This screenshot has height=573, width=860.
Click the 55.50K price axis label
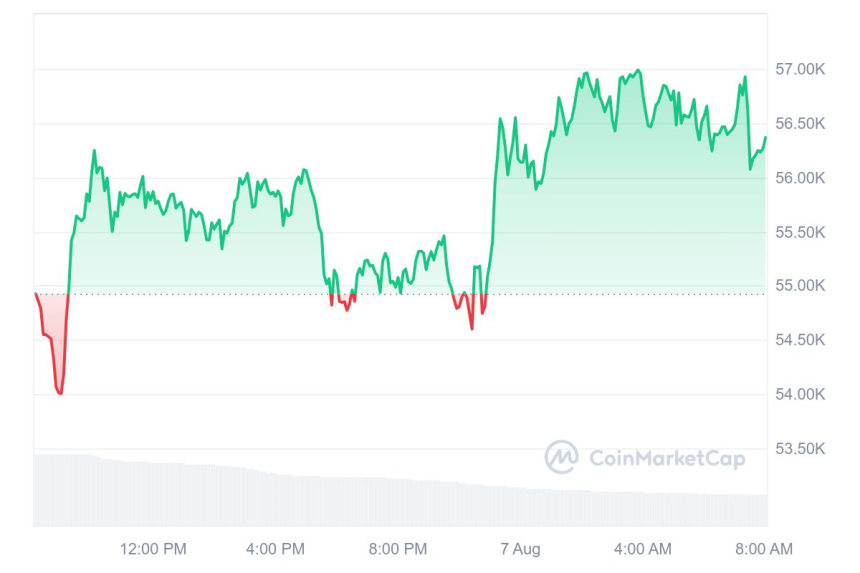tap(800, 232)
